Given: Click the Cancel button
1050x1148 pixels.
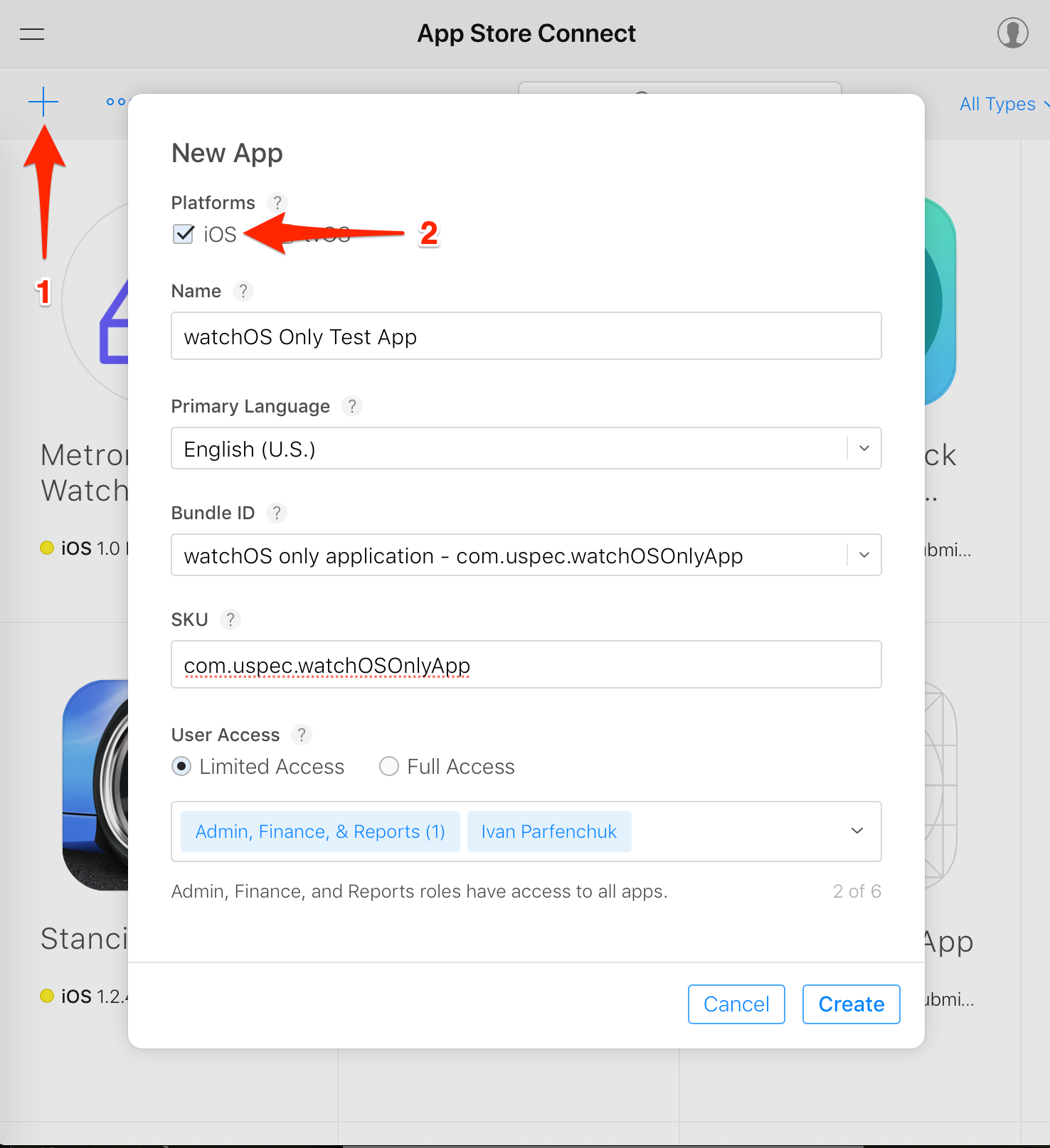Looking at the screenshot, I should coord(736,1004).
